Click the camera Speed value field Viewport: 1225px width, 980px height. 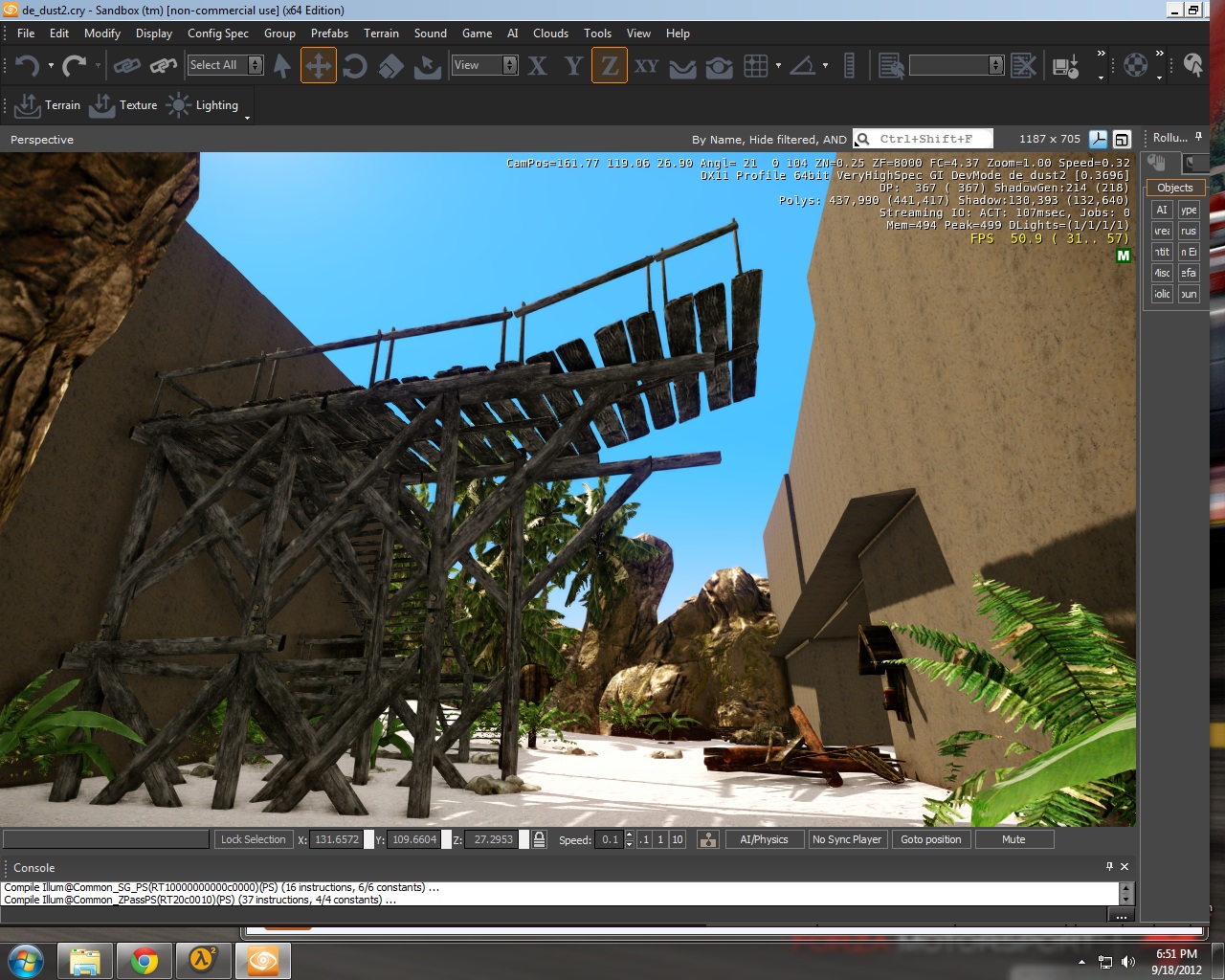610,839
